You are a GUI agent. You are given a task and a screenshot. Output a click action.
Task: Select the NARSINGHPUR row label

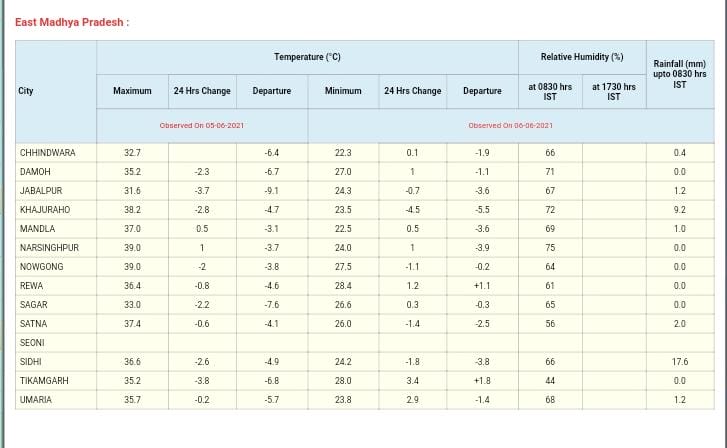pos(49,248)
